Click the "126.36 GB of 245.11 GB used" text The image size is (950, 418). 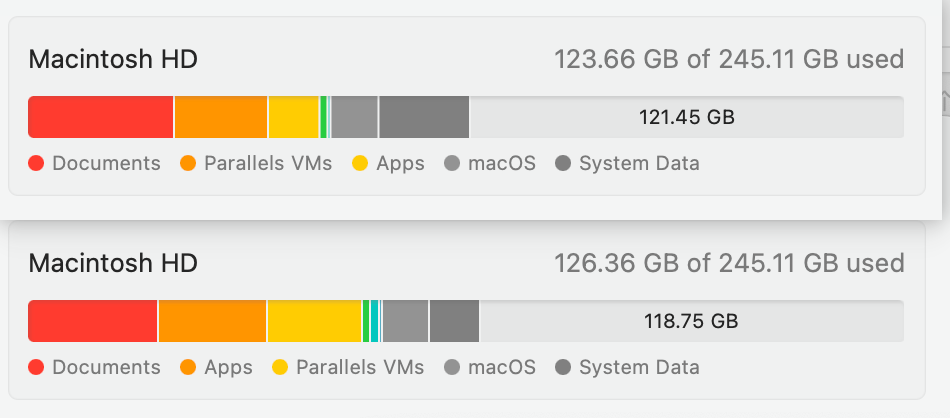(729, 263)
